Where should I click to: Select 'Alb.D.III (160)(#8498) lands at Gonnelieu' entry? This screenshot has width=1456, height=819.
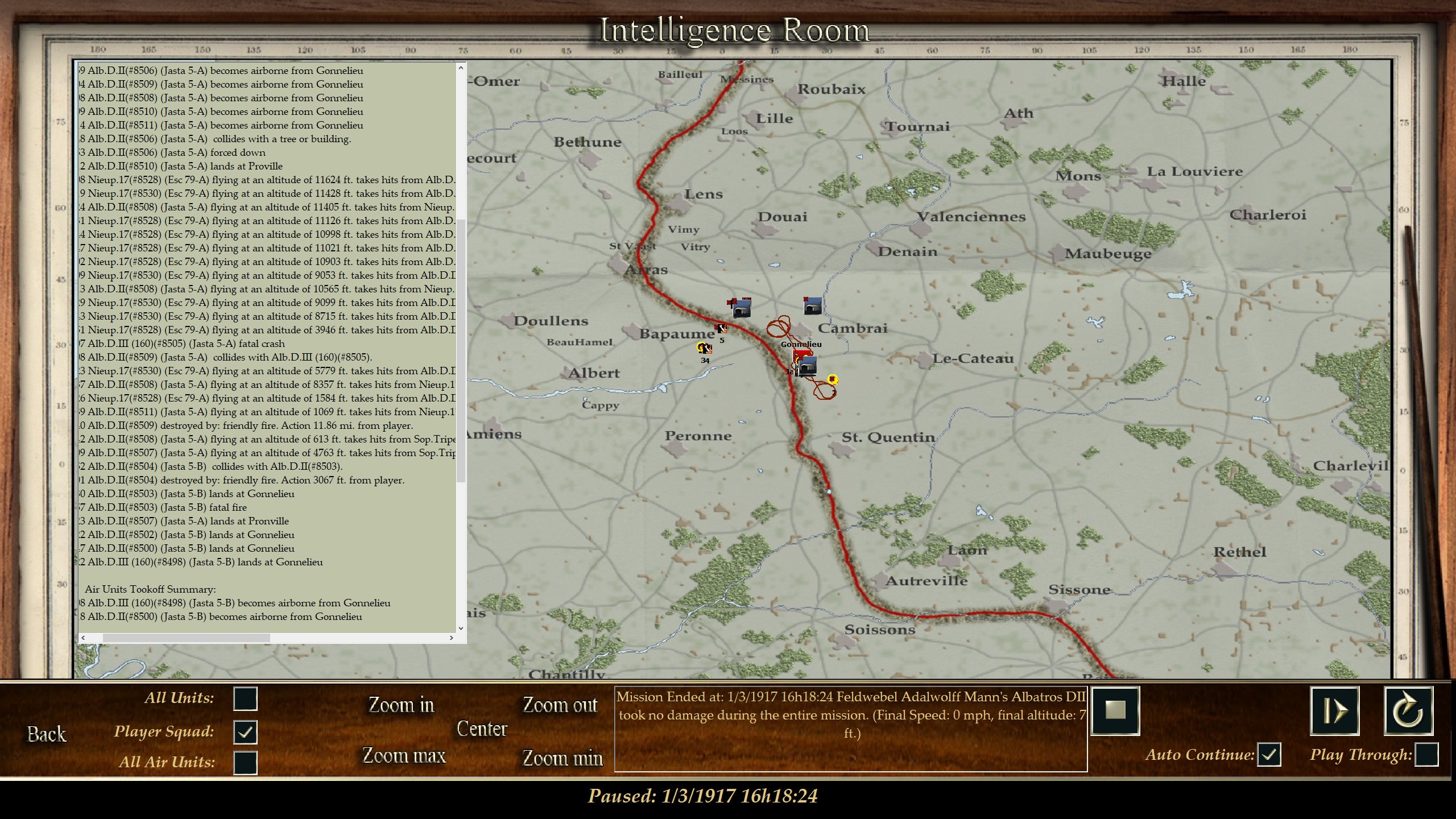click(201, 562)
